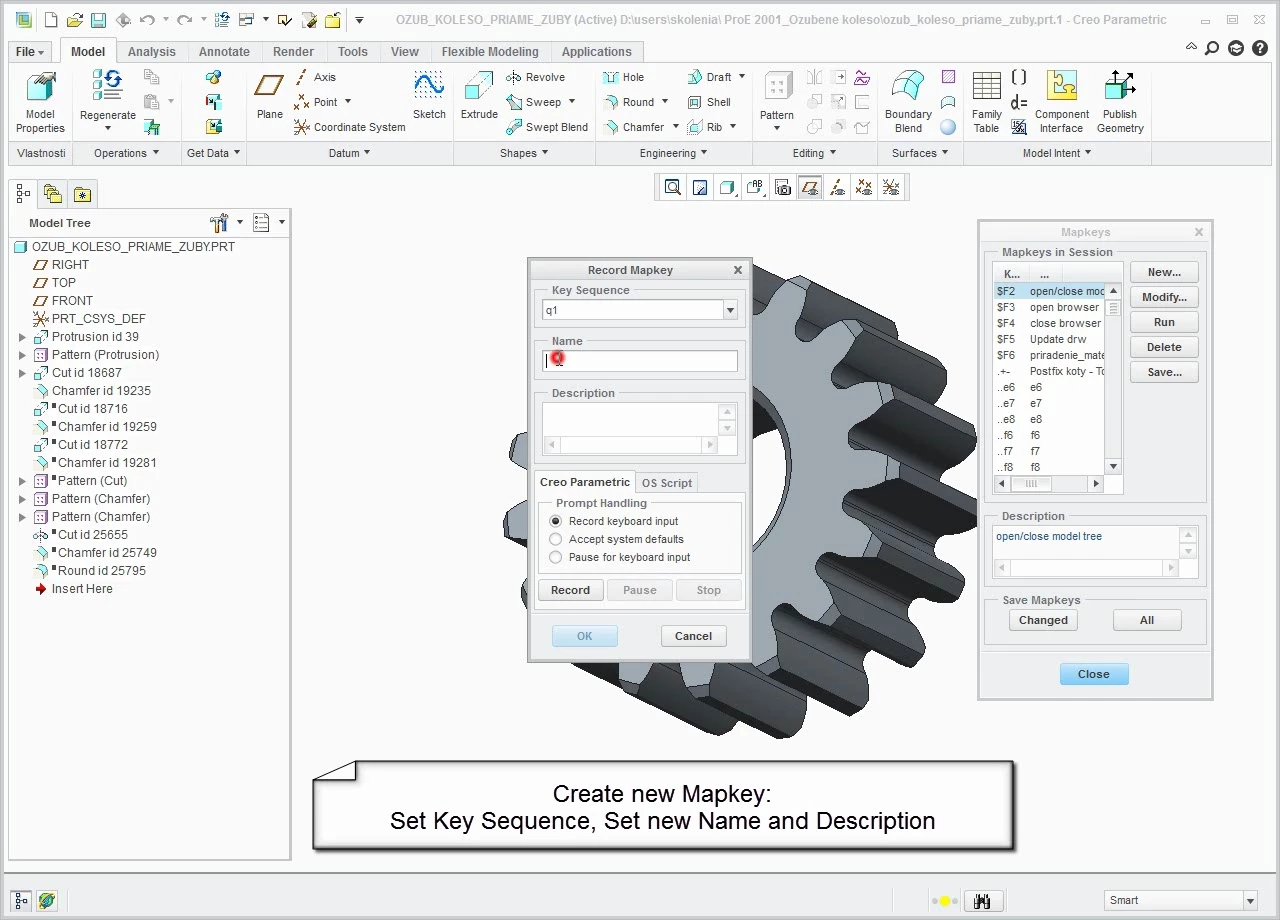
Task: Open the Key Sequence dropdown
Action: click(x=730, y=310)
